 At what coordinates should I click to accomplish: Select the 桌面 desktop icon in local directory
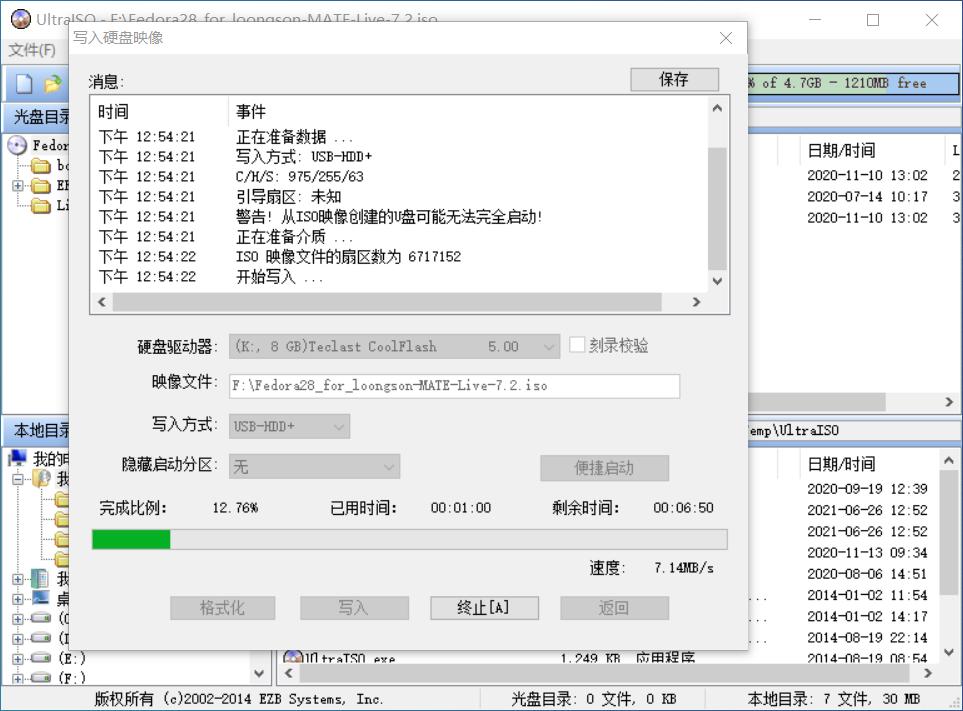39,598
